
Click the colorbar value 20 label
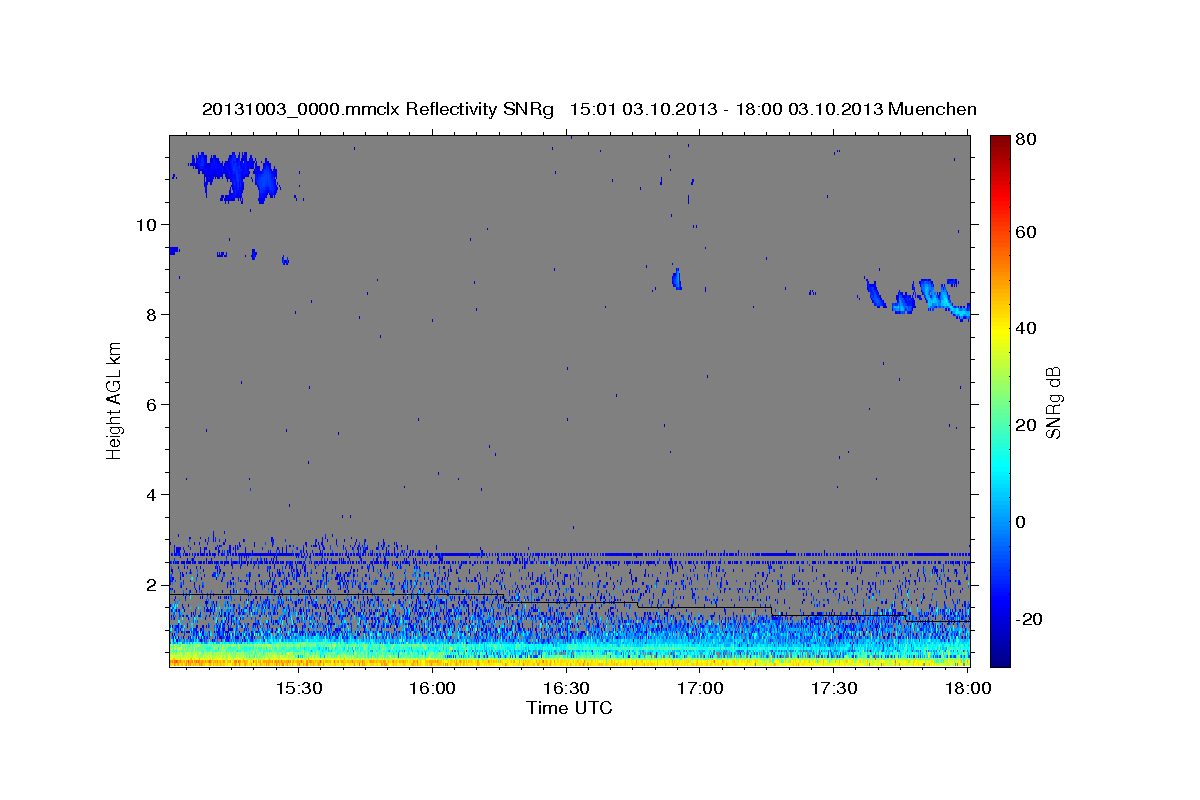[x=1028, y=425]
